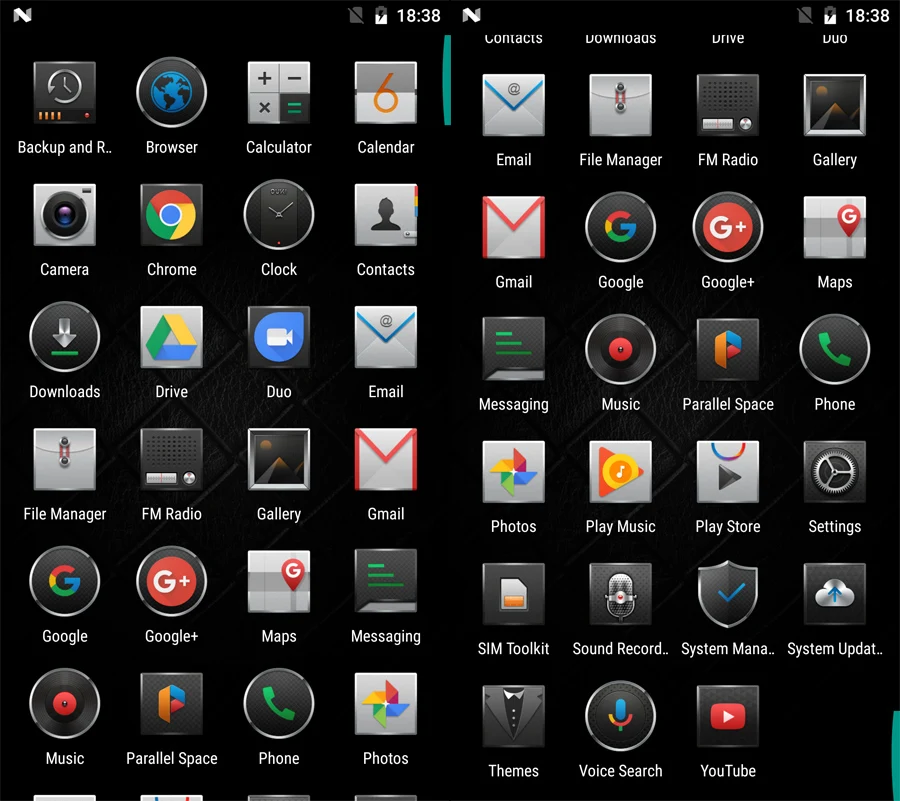
Task: Tap the N notification icon in right screenshot
Action: coord(471,15)
